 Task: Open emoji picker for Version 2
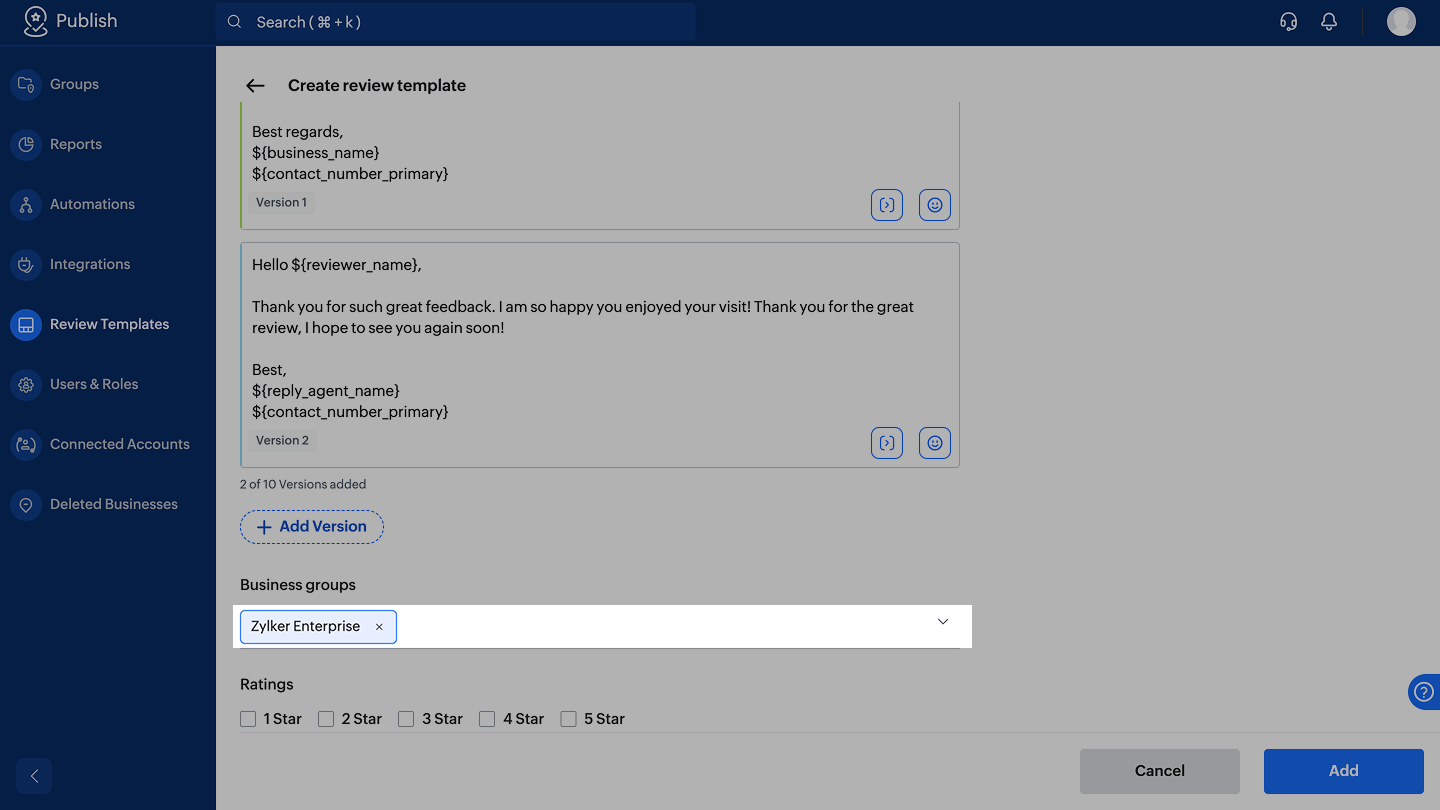[935, 443]
